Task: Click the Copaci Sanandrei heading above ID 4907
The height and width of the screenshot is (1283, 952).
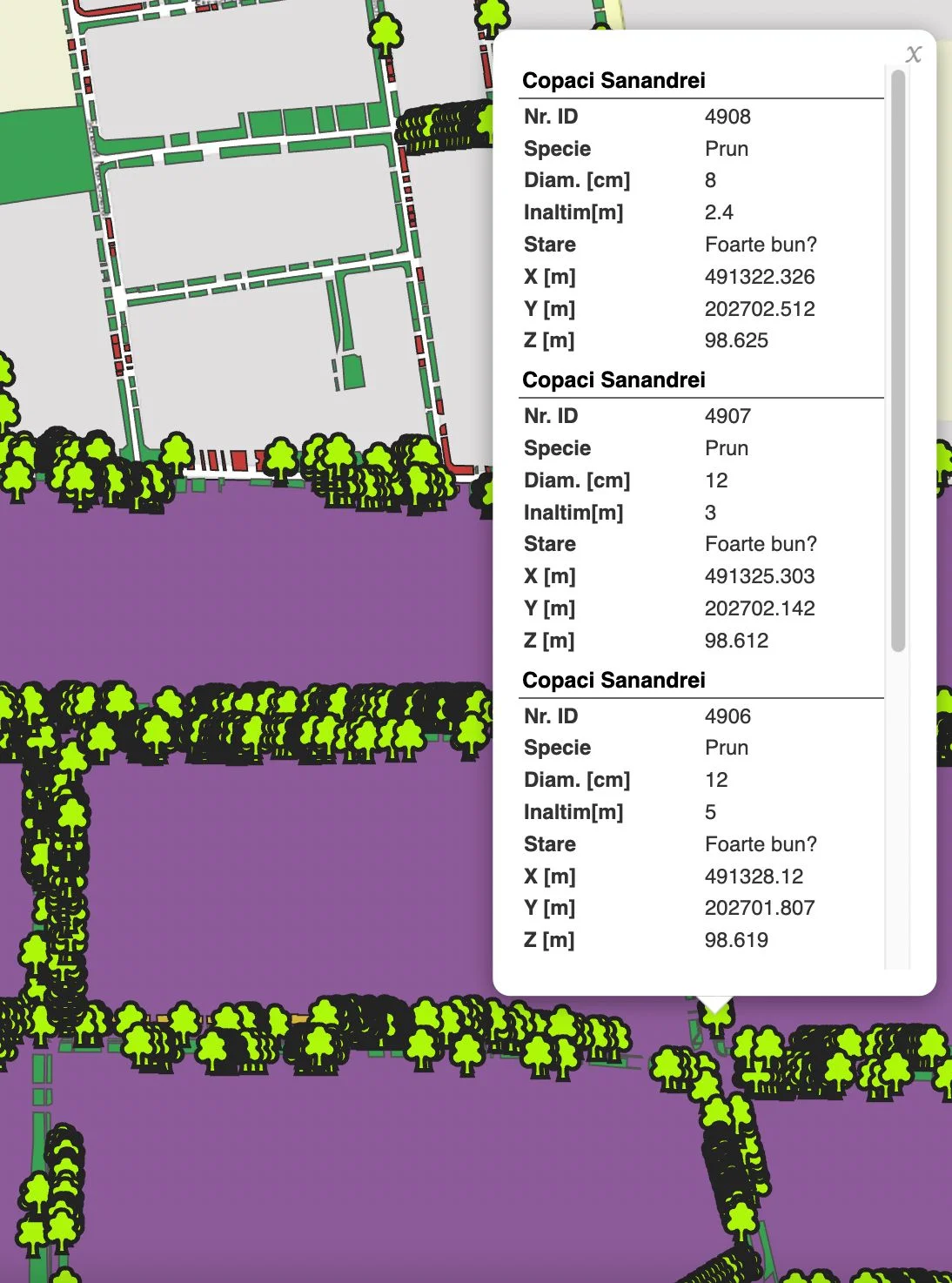Action: click(613, 380)
